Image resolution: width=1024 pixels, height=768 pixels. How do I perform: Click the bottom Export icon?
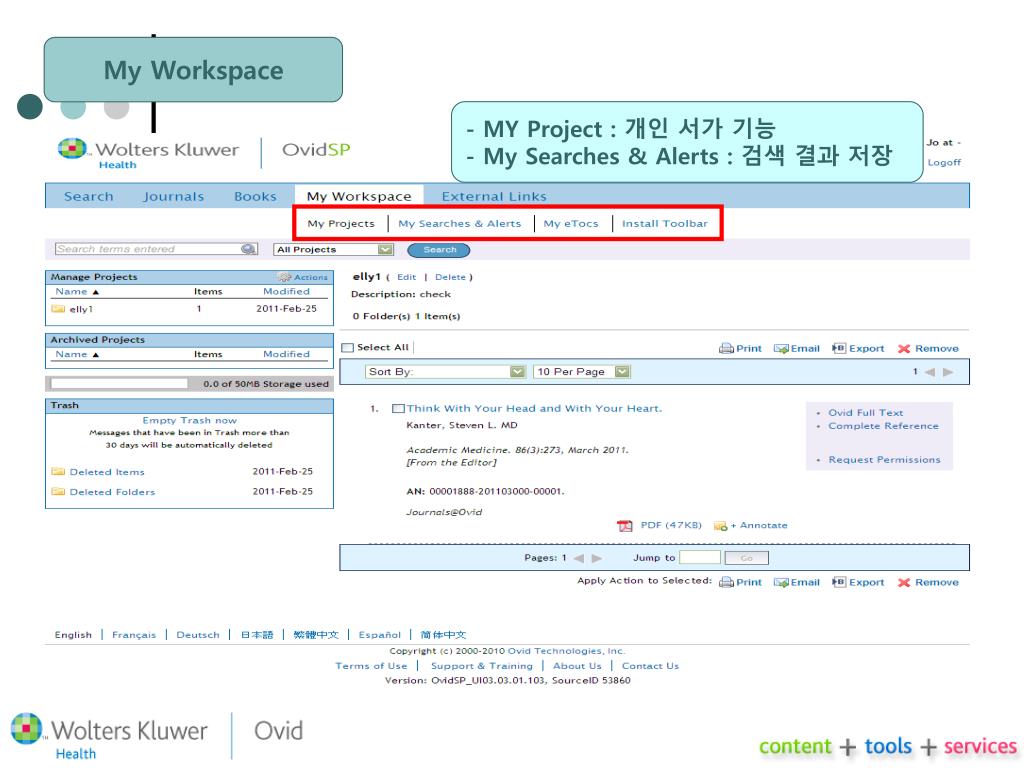point(839,582)
